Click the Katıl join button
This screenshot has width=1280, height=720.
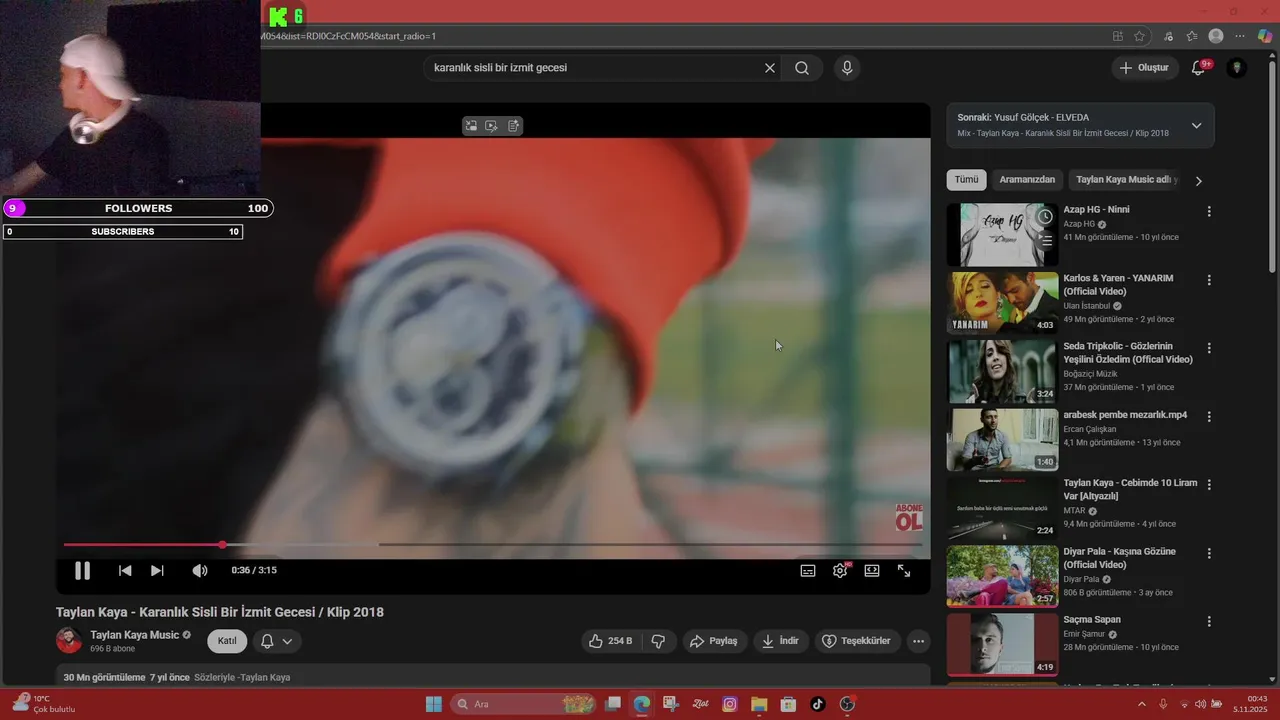[x=227, y=641]
